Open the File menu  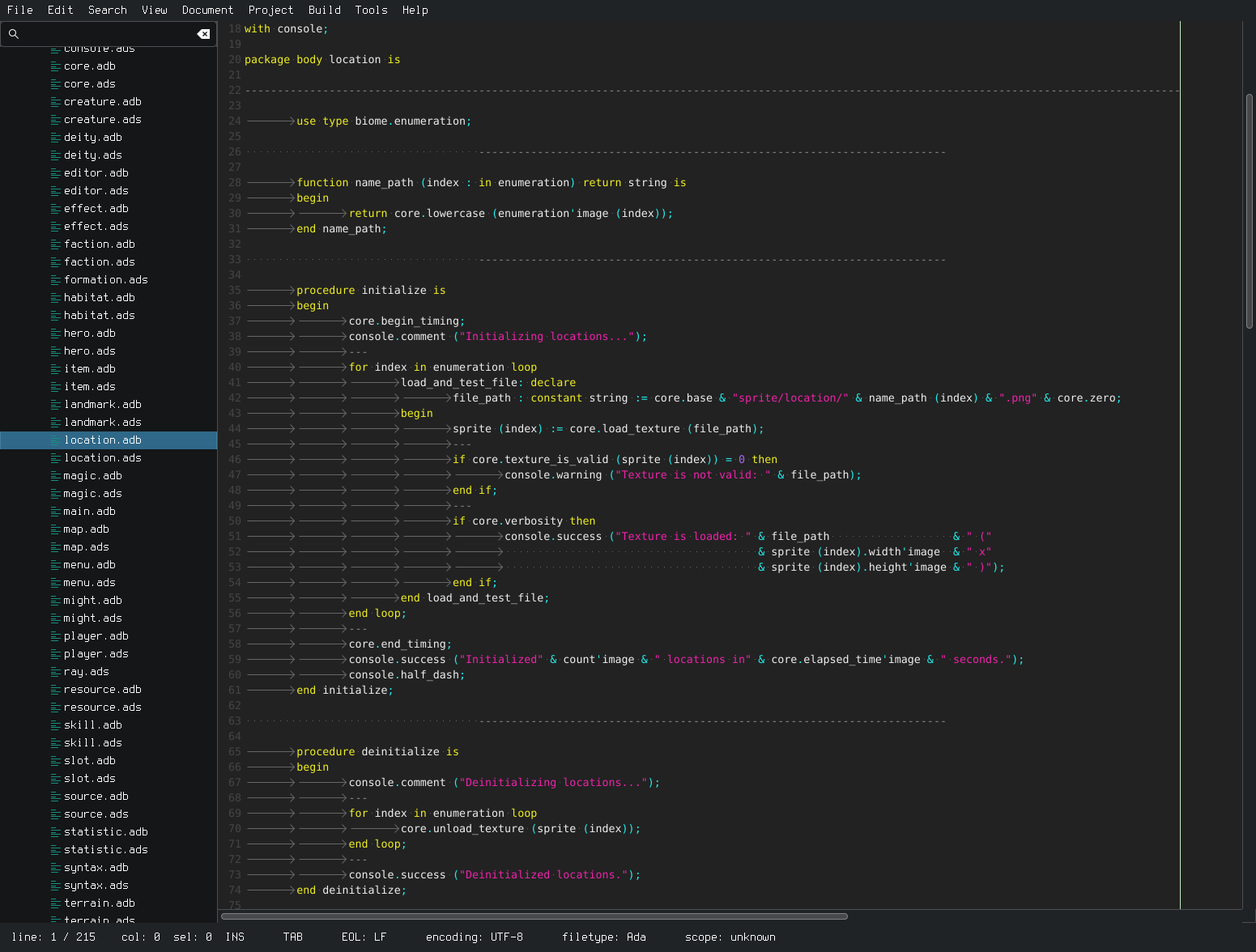tap(20, 10)
